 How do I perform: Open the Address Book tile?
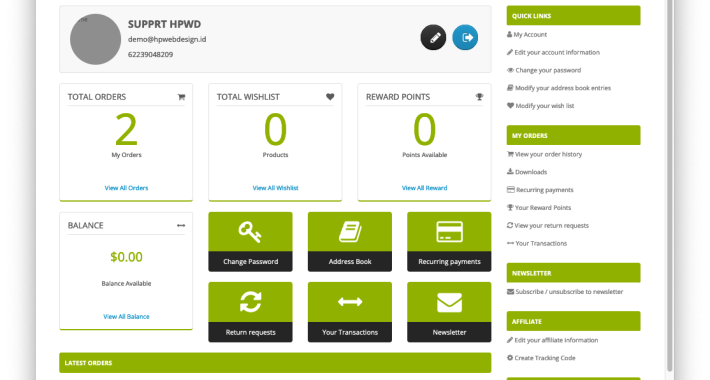point(350,242)
